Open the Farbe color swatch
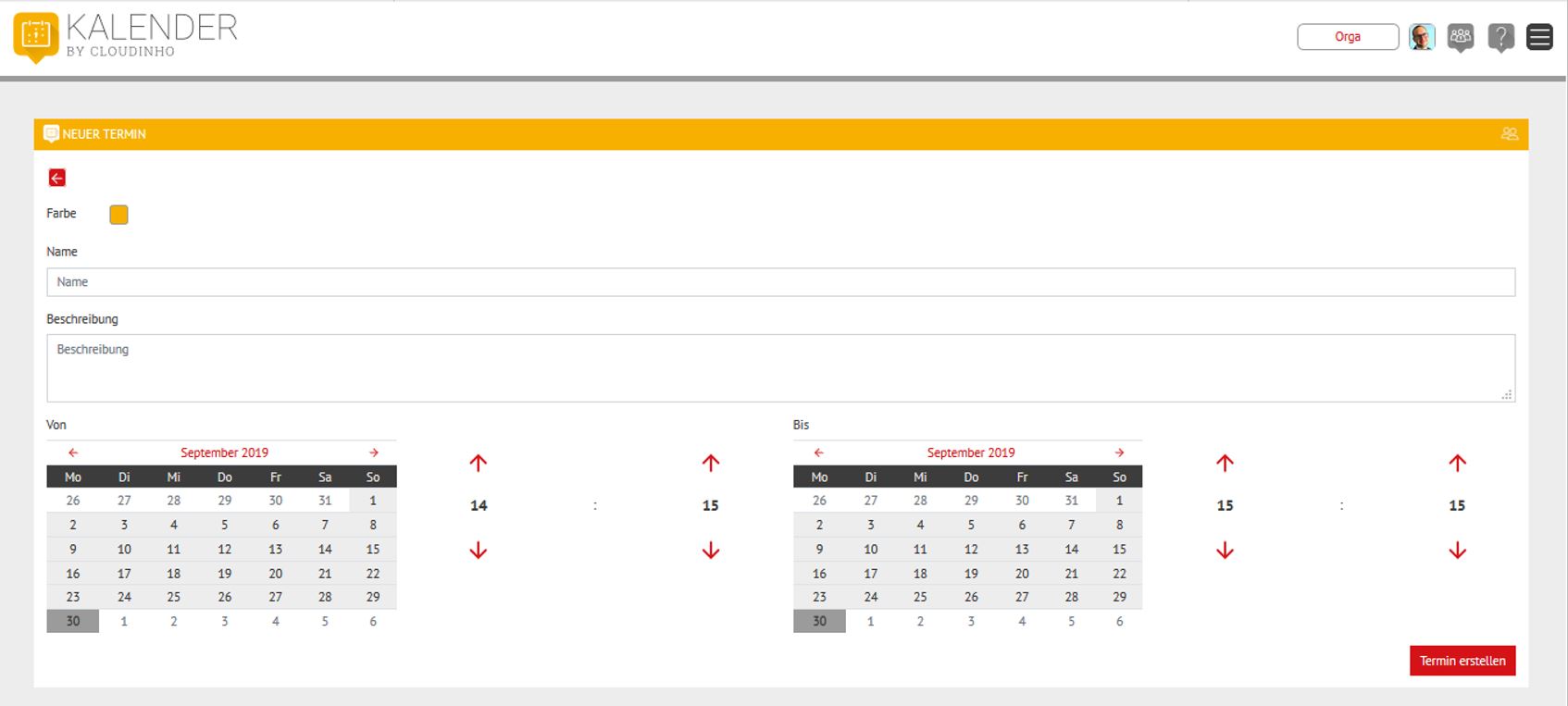 coord(118,215)
